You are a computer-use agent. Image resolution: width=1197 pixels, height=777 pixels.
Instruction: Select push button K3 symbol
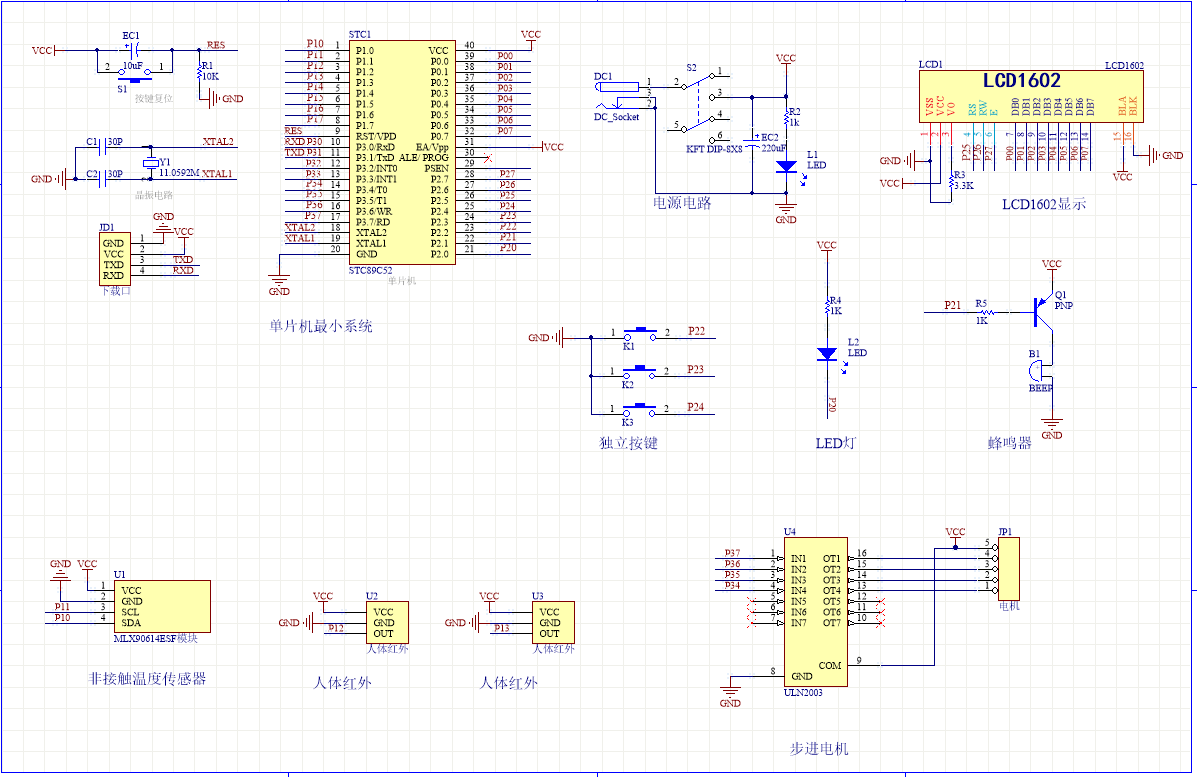pos(640,408)
